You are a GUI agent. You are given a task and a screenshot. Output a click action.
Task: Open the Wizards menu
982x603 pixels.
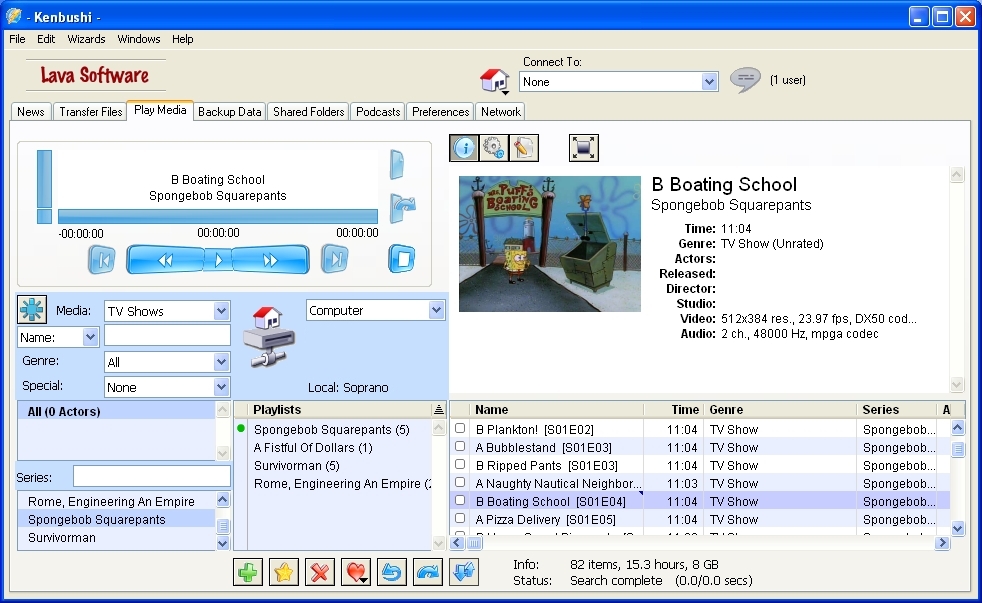86,39
